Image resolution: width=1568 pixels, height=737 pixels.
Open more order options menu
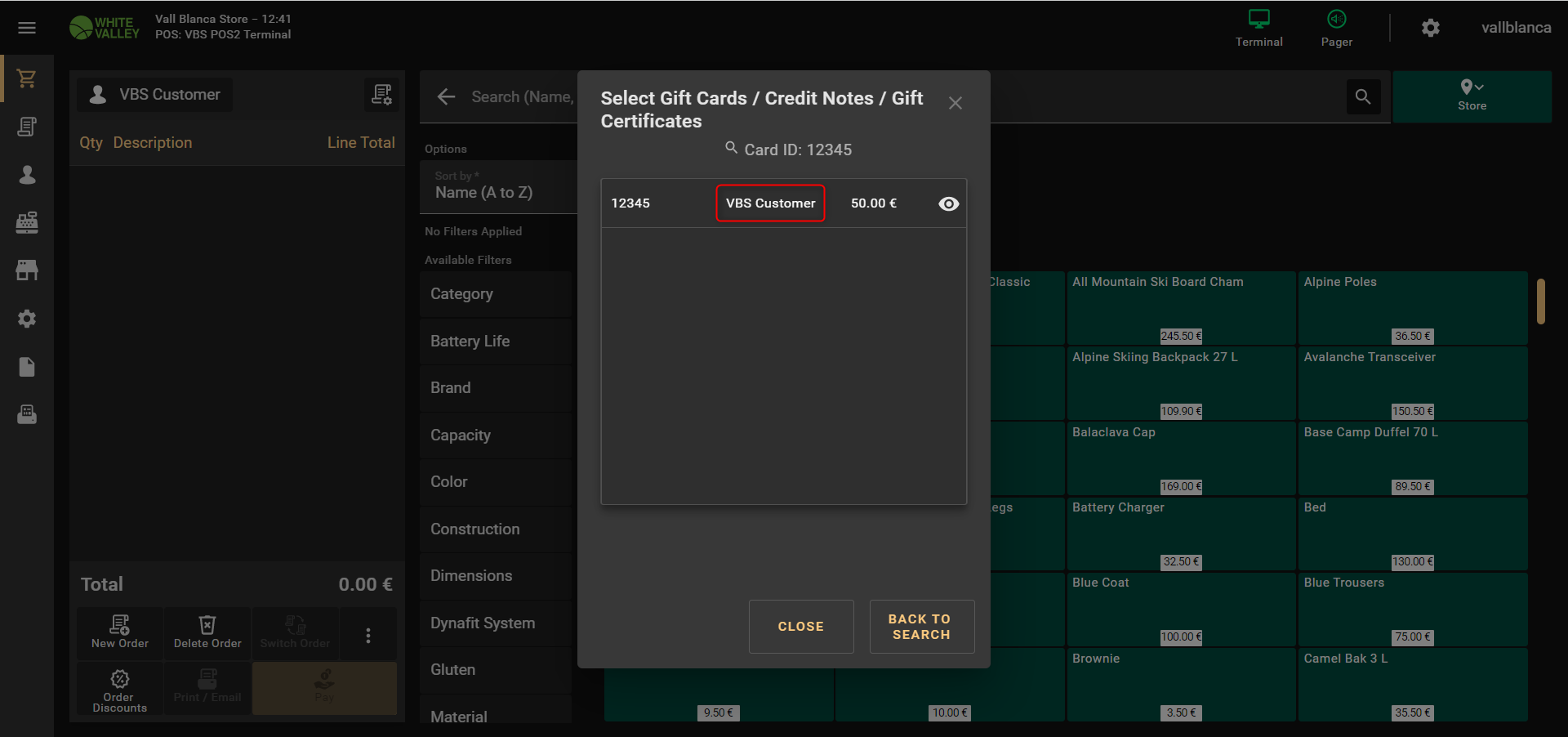pyautogui.click(x=368, y=635)
